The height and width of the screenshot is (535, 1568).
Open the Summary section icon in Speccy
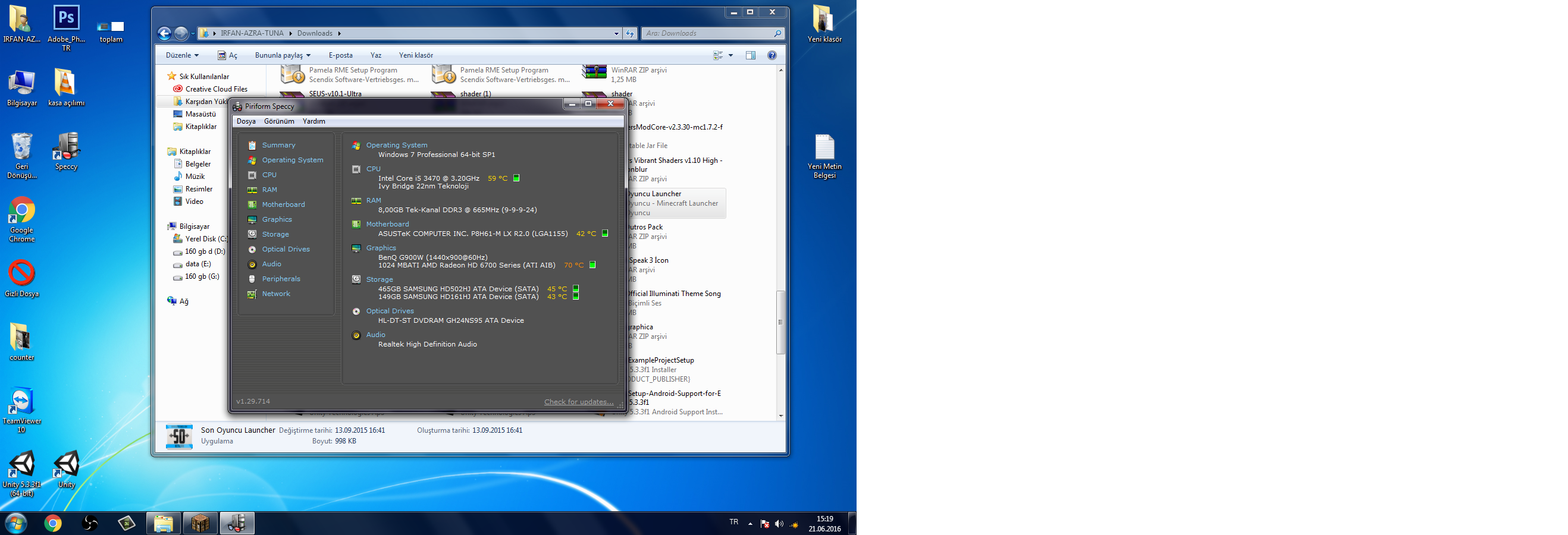point(252,145)
